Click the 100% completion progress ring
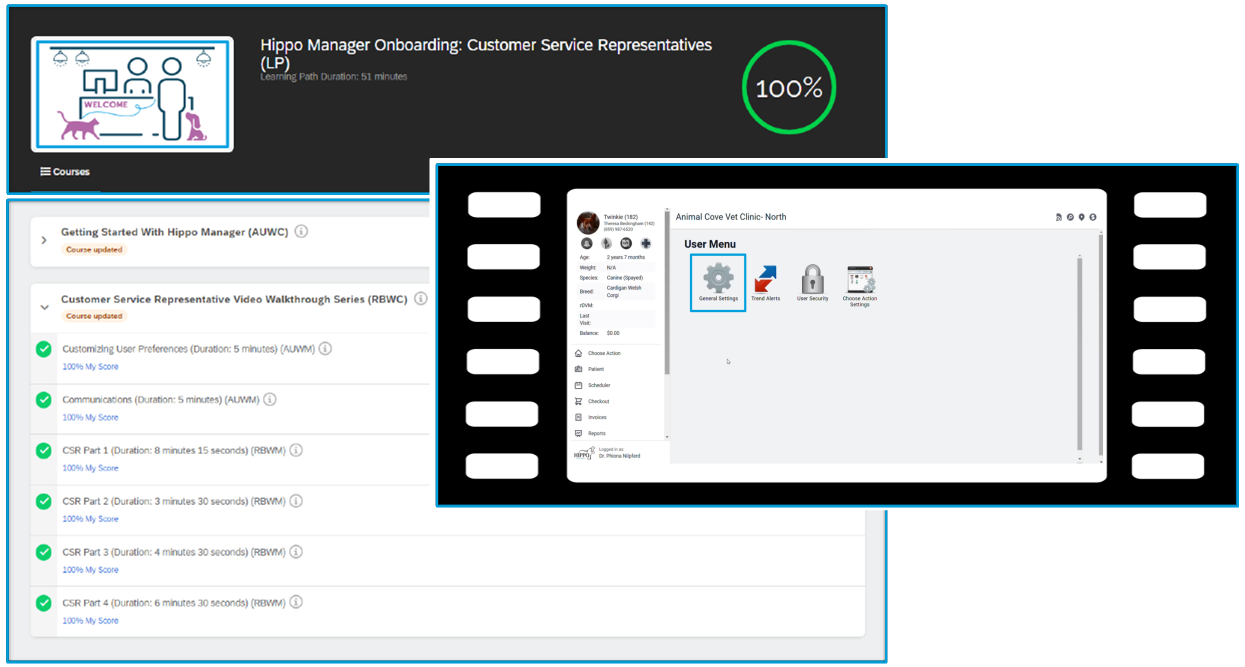The height and width of the screenshot is (667, 1245). pos(789,88)
